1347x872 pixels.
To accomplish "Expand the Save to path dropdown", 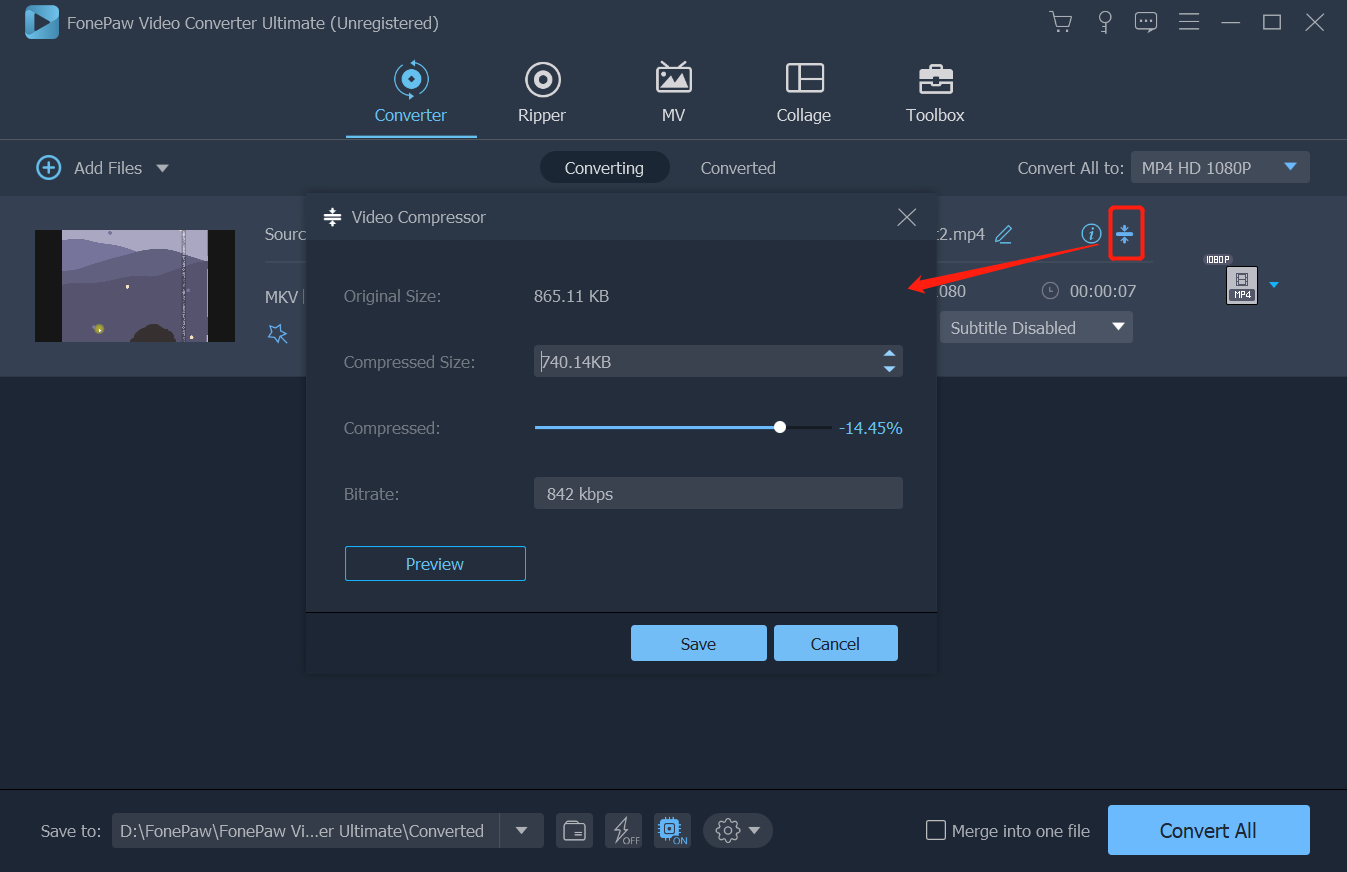I will (x=521, y=831).
